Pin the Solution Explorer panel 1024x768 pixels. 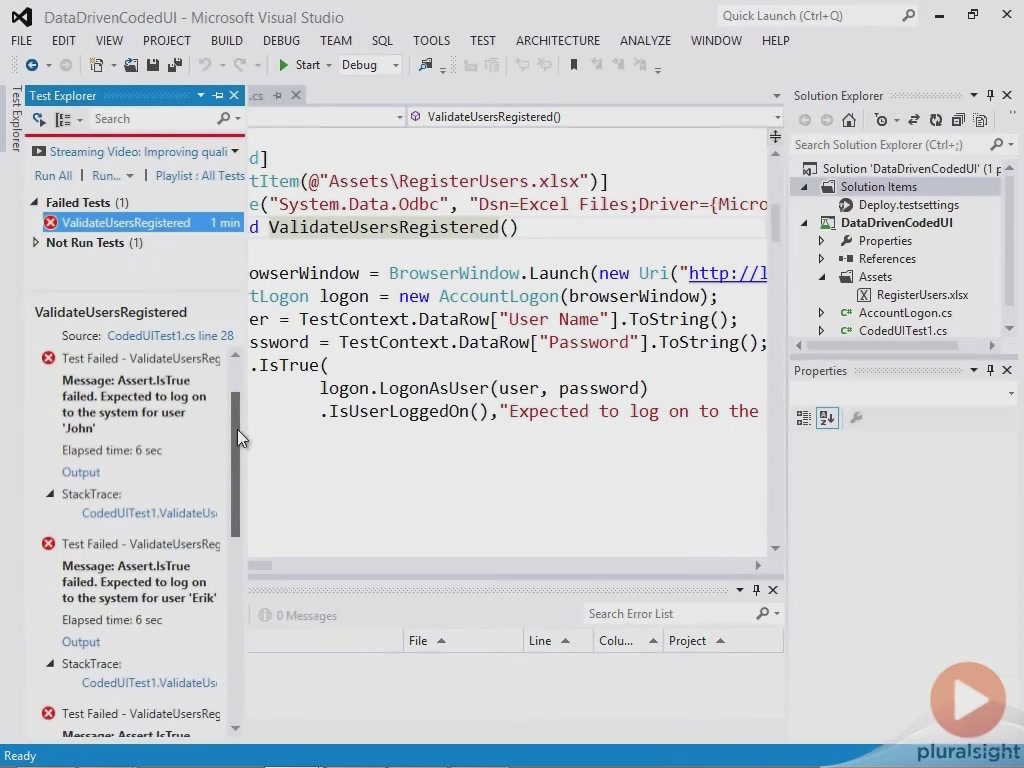click(990, 95)
